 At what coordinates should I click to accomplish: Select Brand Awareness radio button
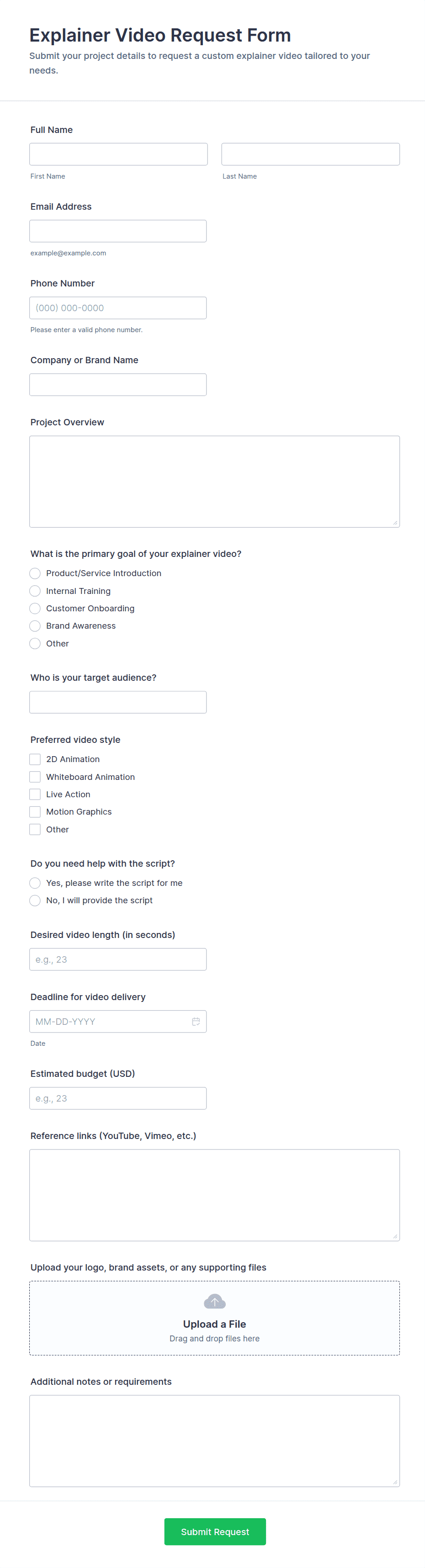click(35, 626)
